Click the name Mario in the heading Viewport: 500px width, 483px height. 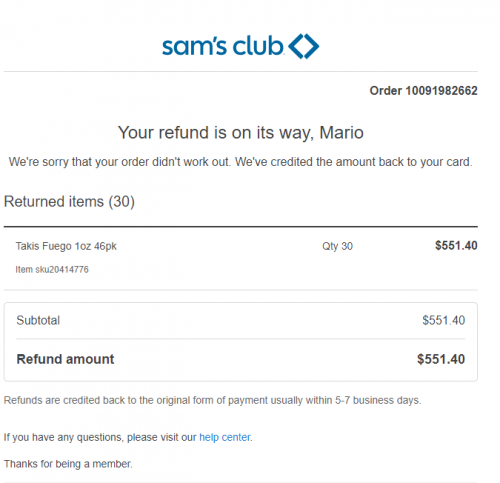341,133
